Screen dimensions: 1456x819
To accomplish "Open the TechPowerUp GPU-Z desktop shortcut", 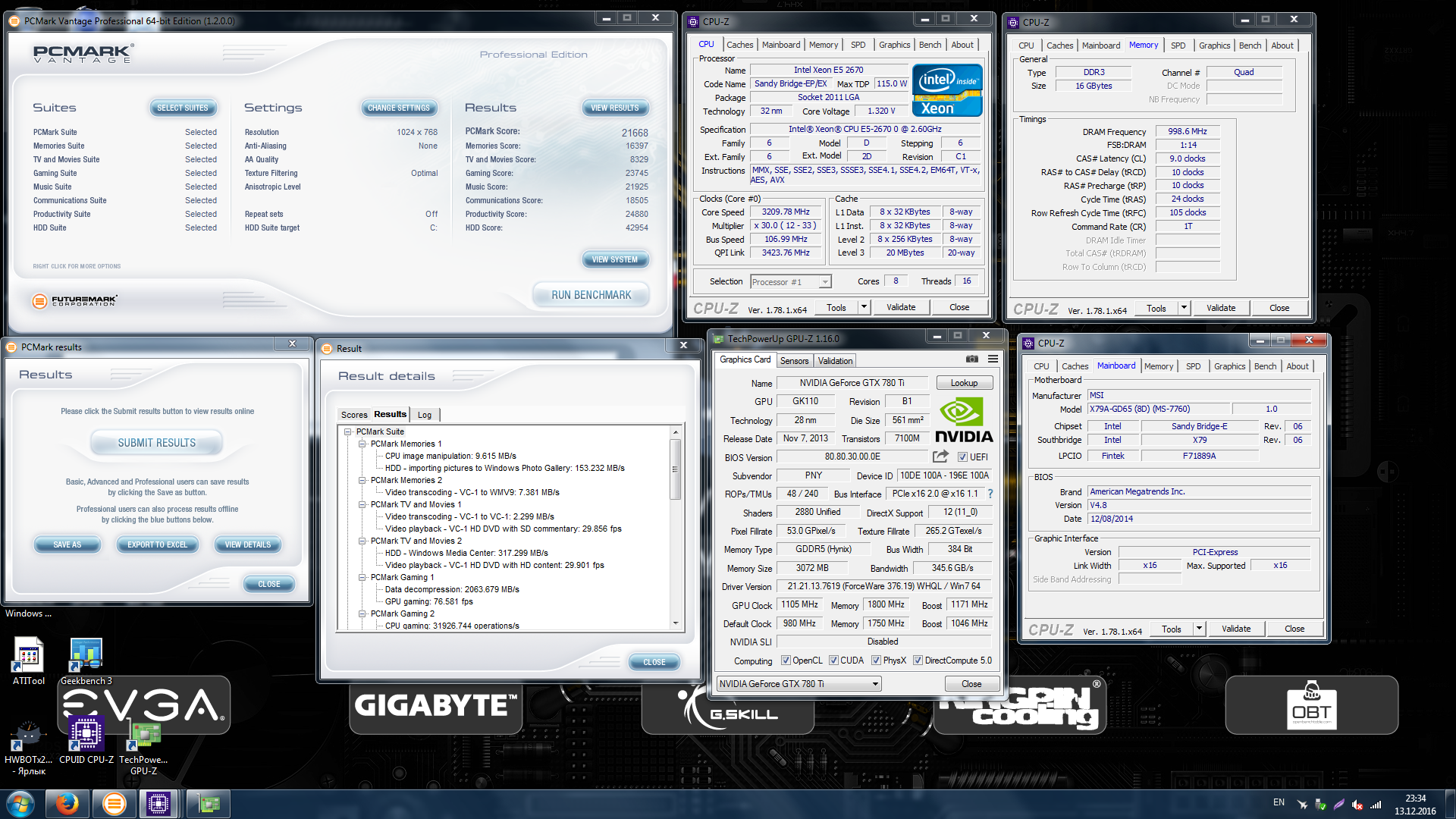I will (x=143, y=747).
